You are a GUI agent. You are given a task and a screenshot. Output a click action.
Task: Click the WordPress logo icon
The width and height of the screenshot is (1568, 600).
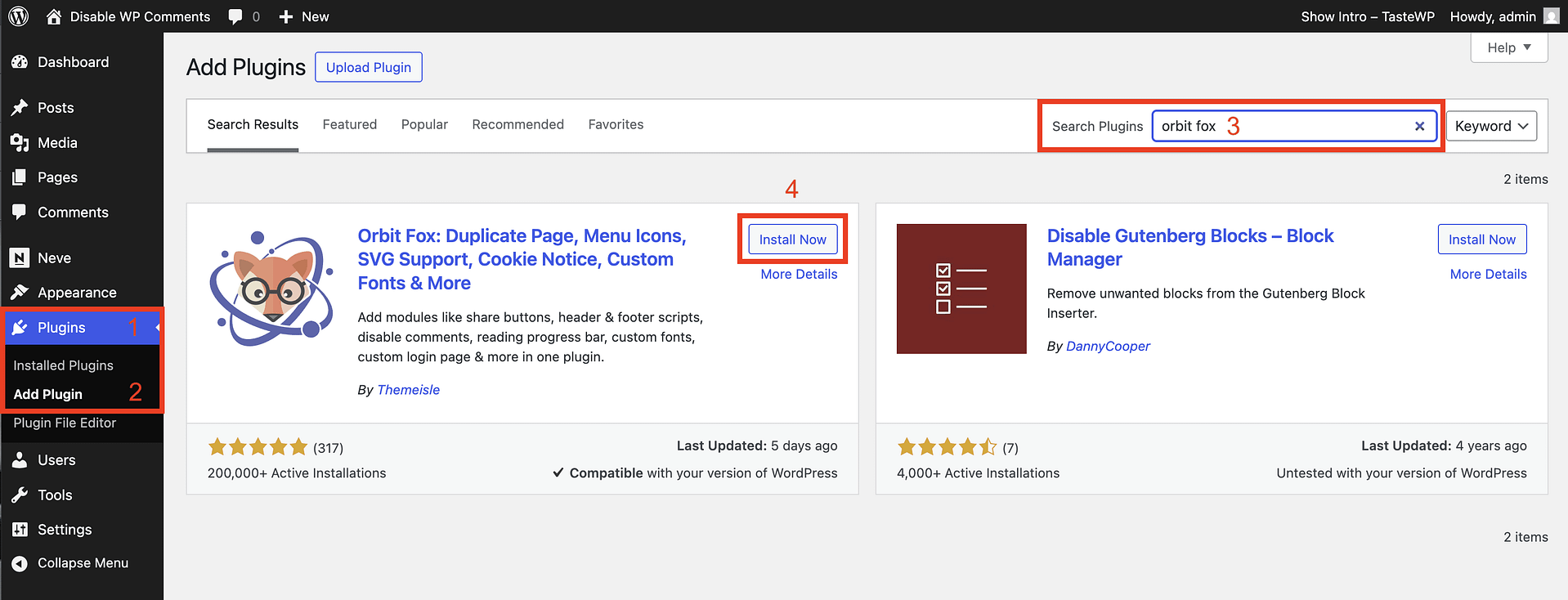(x=18, y=16)
